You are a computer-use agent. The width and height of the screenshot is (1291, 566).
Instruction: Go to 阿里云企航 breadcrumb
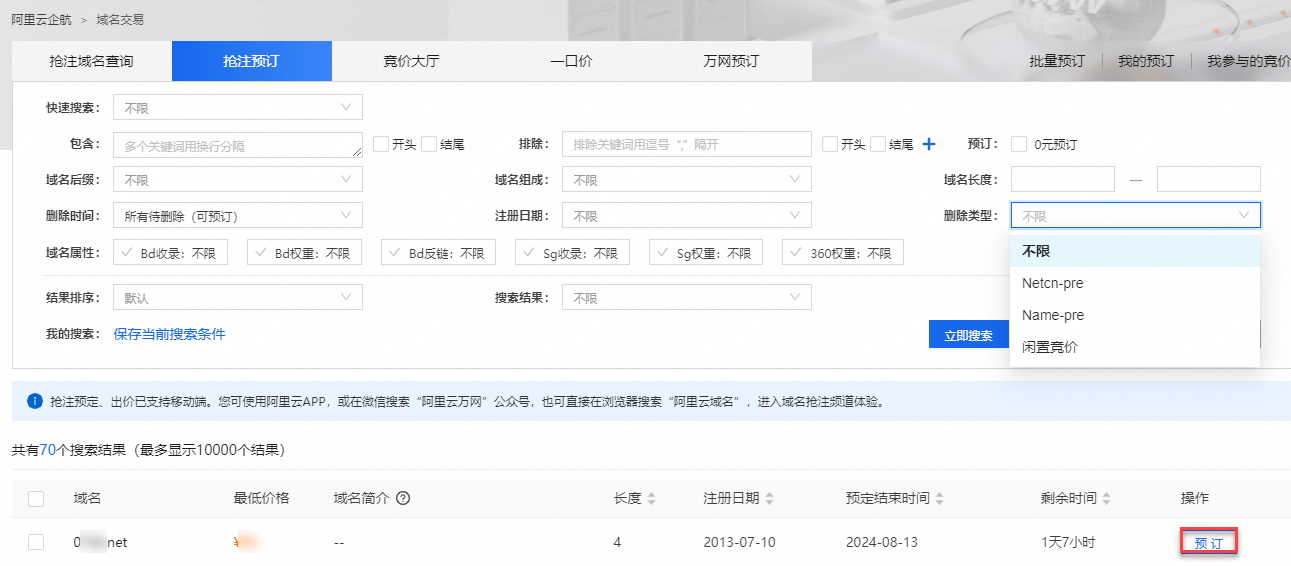click(41, 19)
